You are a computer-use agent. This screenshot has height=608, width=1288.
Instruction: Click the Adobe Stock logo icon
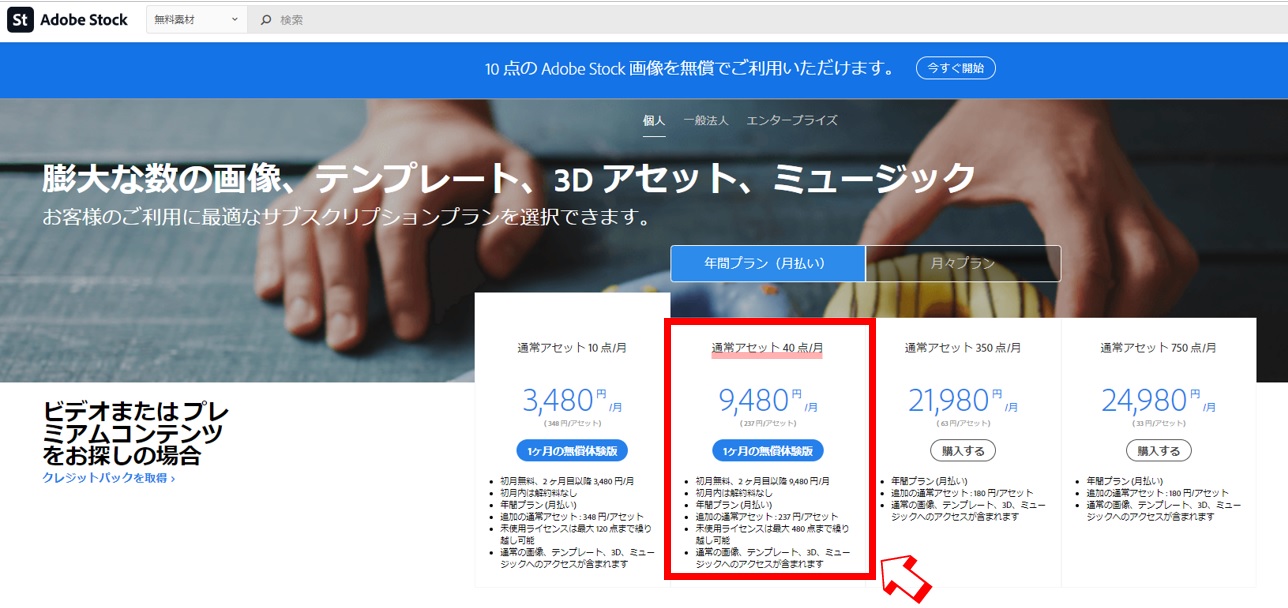(x=20, y=19)
